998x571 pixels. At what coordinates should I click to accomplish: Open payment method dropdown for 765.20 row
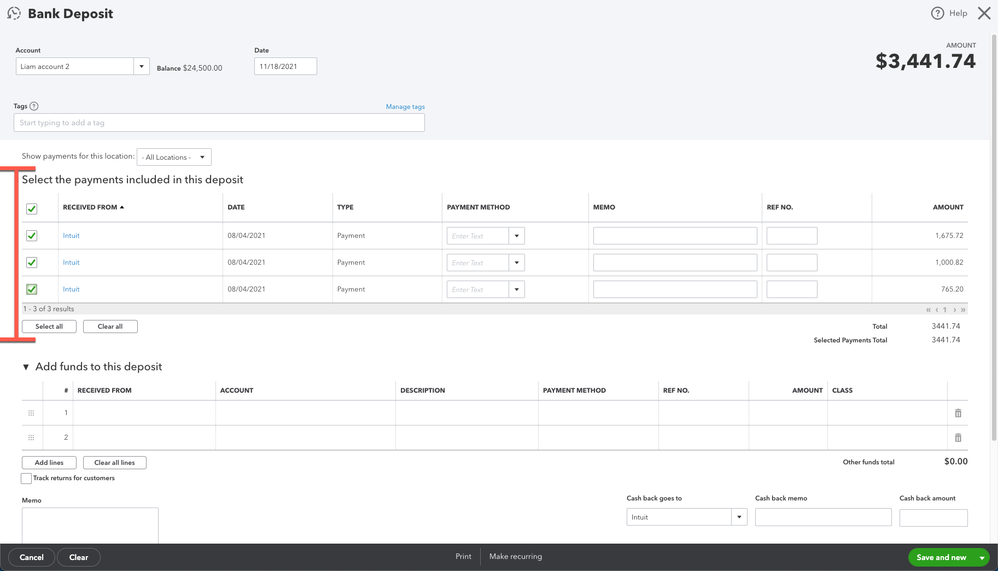point(517,289)
